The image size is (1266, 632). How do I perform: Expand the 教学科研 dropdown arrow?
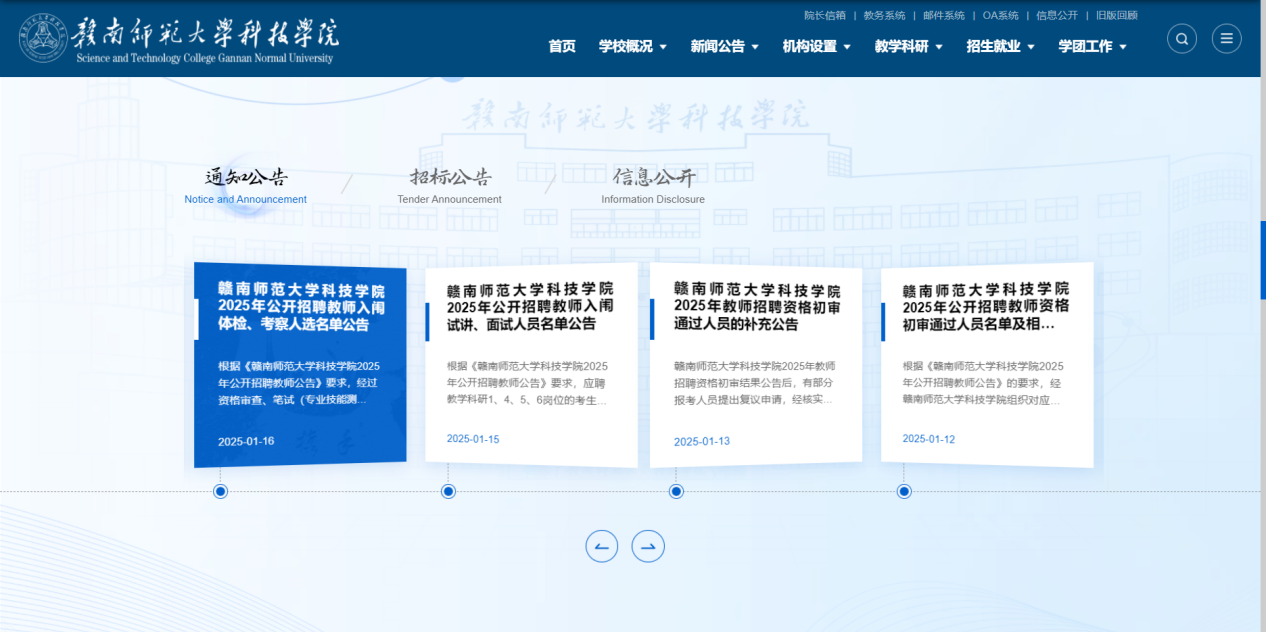(x=939, y=47)
